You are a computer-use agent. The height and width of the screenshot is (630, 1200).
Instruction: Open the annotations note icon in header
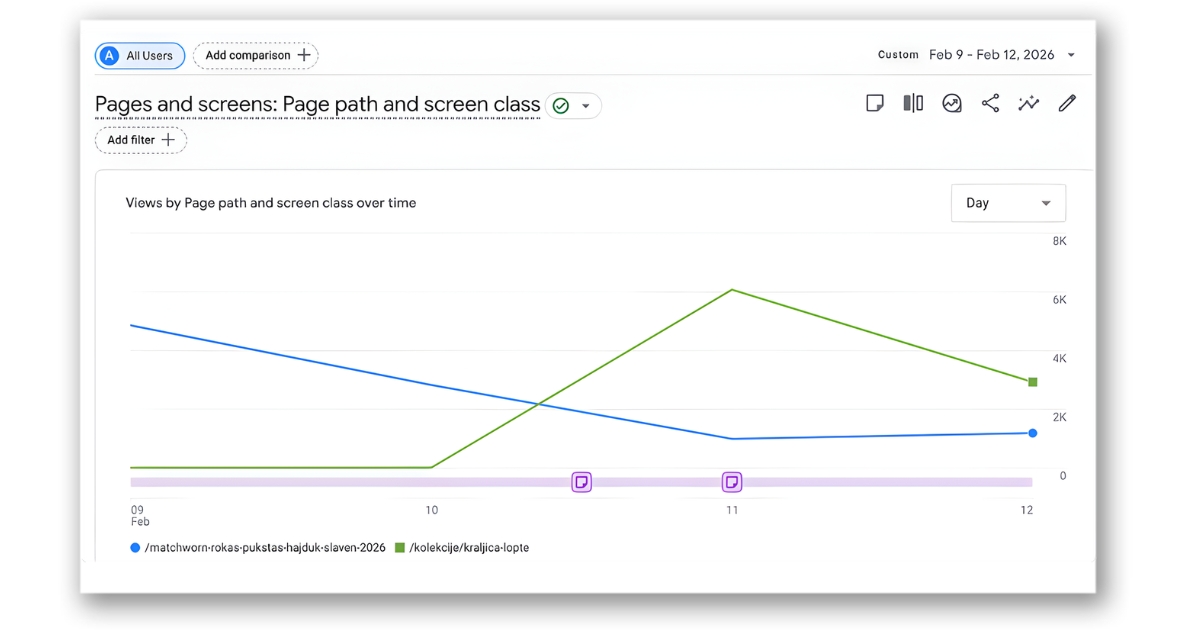coord(875,103)
